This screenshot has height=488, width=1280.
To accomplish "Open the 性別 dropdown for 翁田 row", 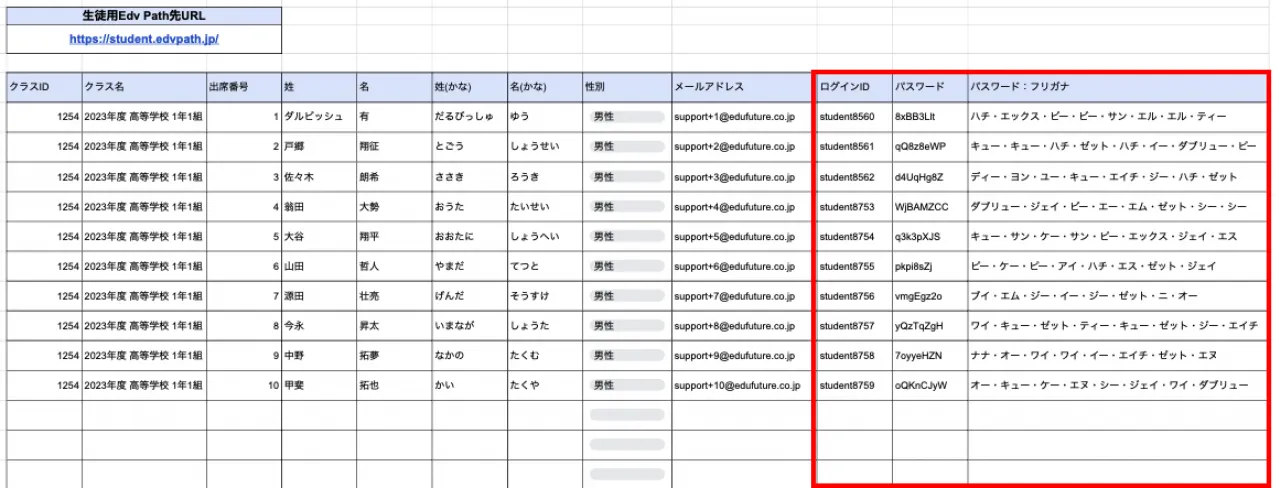I will pos(627,207).
